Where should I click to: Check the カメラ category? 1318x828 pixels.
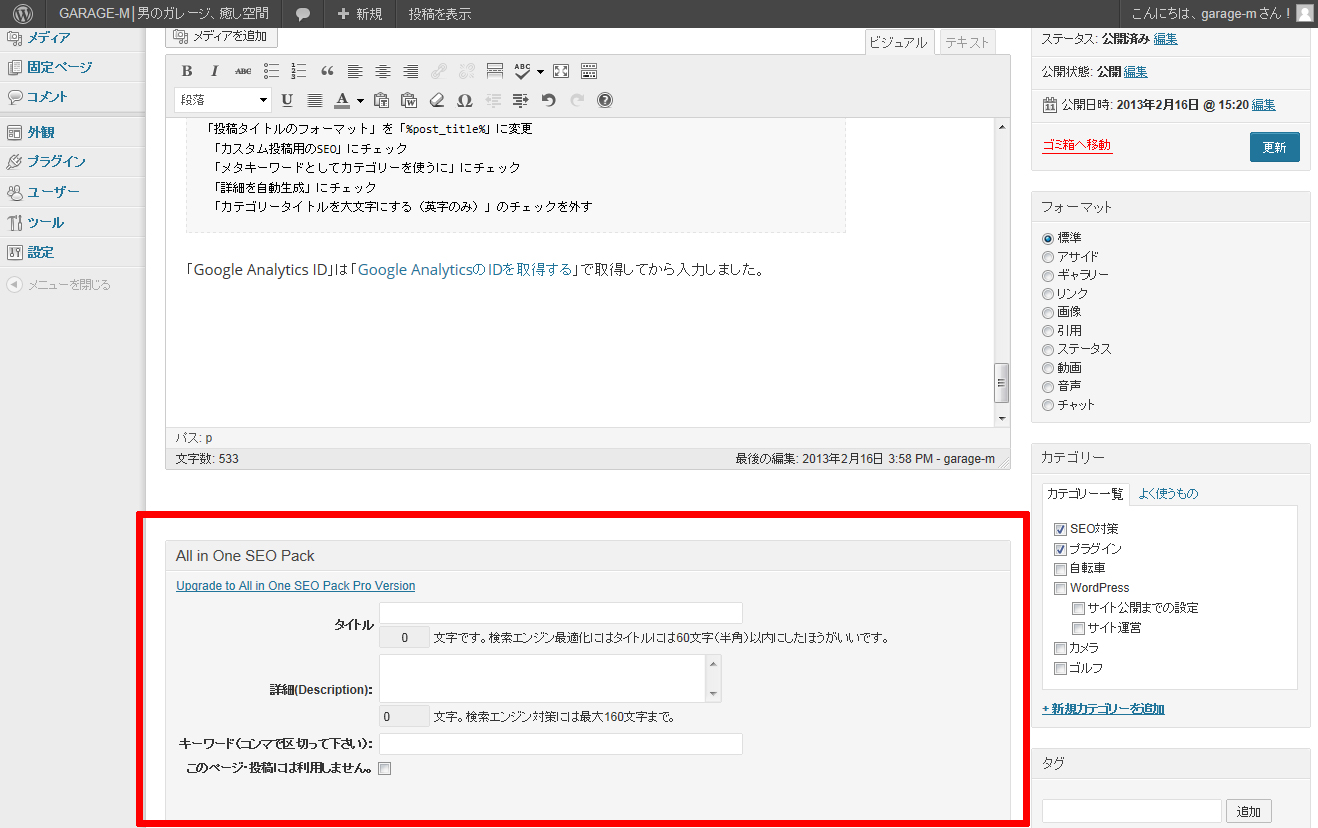point(1060,648)
